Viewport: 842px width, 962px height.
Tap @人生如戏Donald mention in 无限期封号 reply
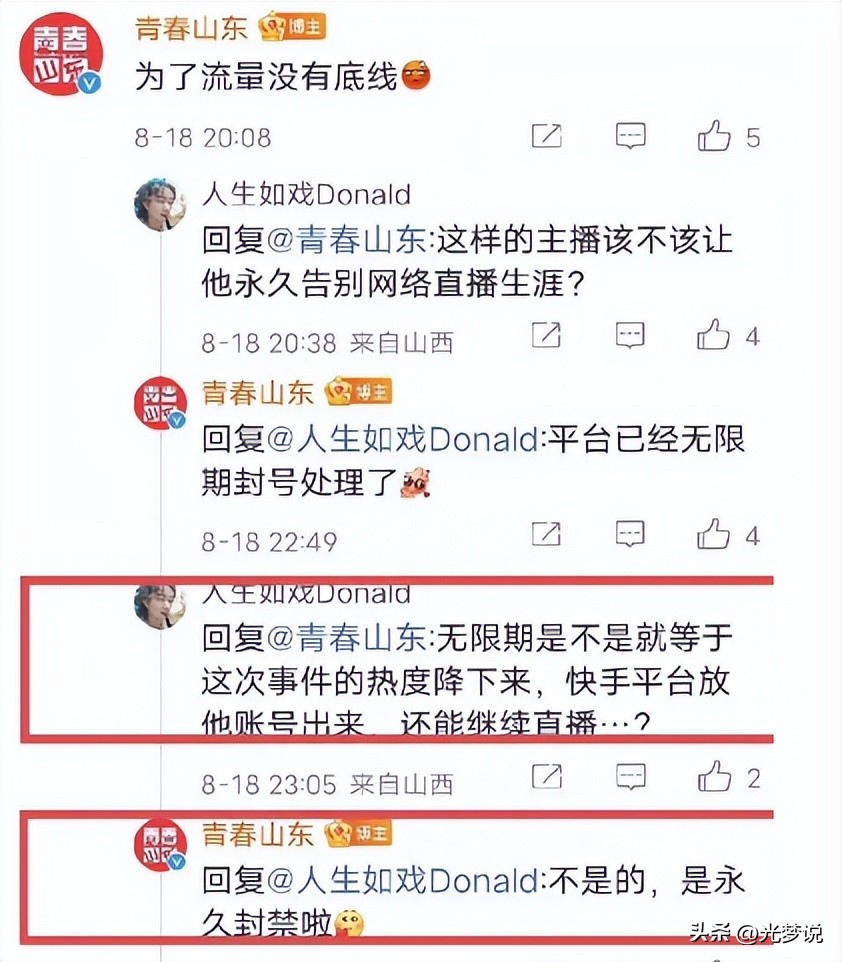point(403,439)
